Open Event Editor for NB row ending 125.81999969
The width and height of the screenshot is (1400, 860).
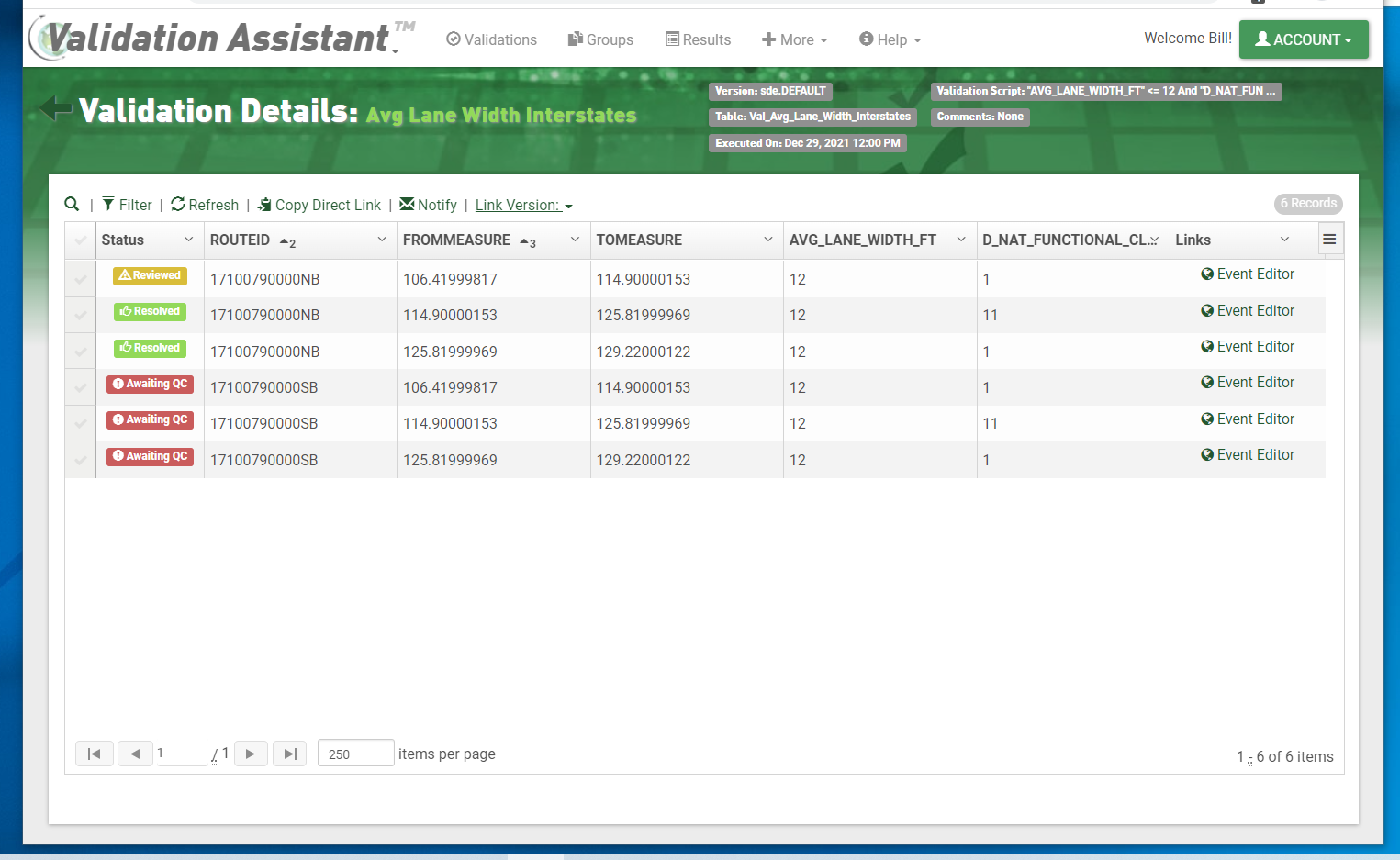pyautogui.click(x=1248, y=310)
